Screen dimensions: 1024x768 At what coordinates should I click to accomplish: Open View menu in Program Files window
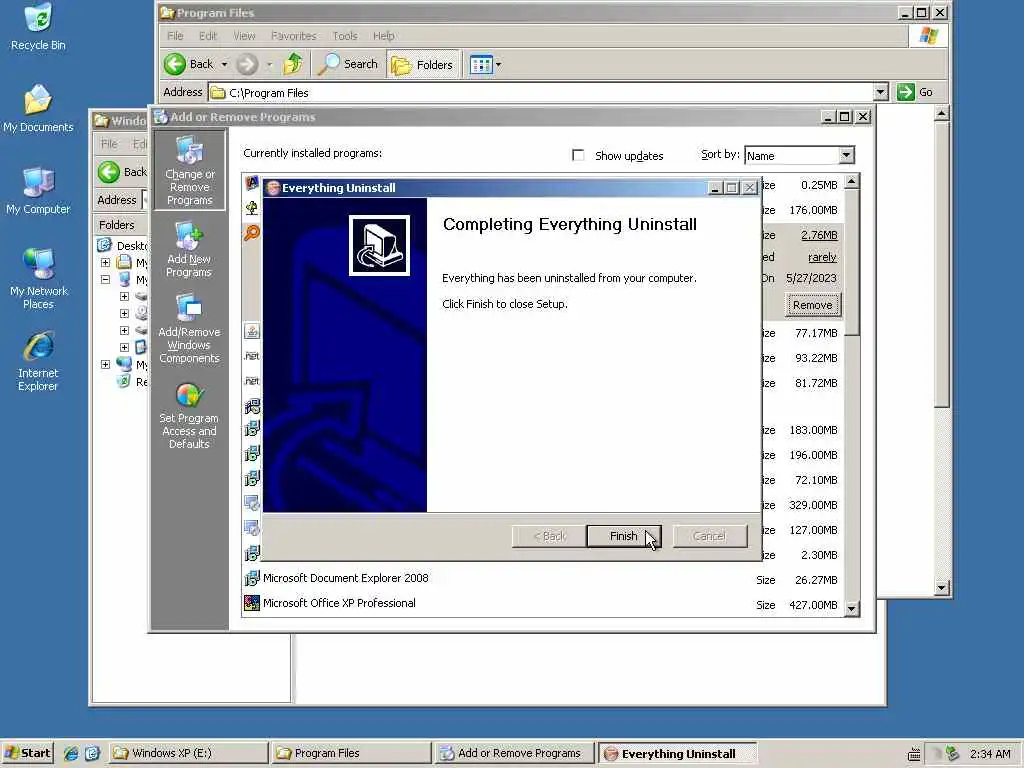(244, 36)
